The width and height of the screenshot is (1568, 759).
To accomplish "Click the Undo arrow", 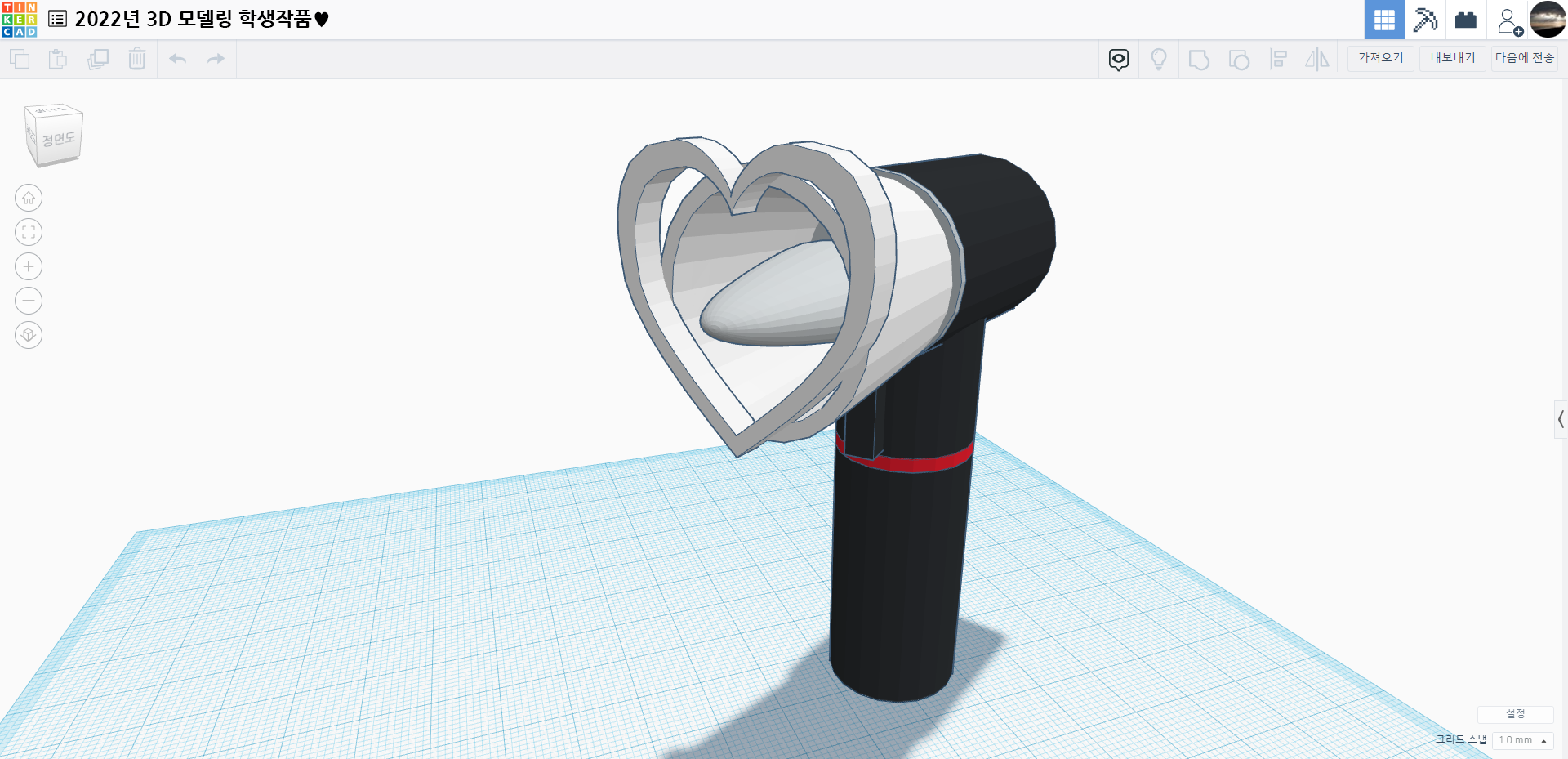I will (x=177, y=59).
